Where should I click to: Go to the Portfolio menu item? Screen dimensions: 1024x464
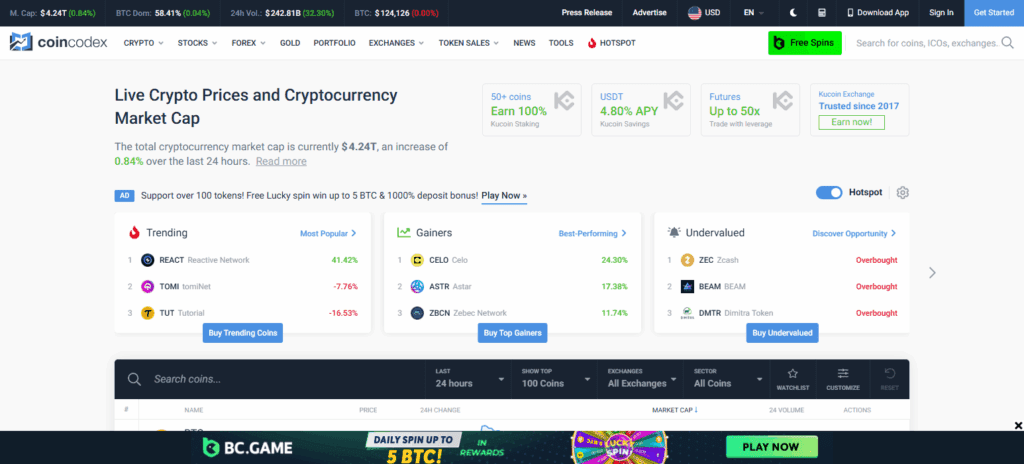pyautogui.click(x=333, y=43)
